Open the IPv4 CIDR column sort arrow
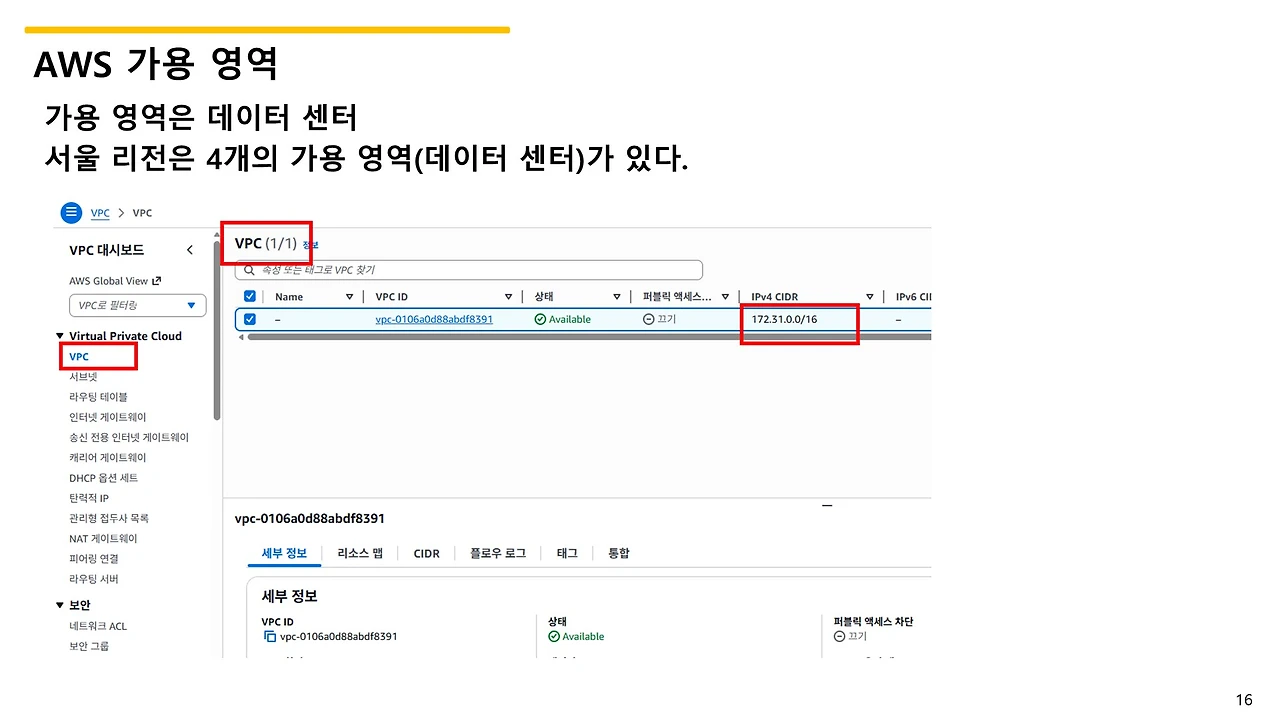This screenshot has height=720, width=1280. (869, 296)
